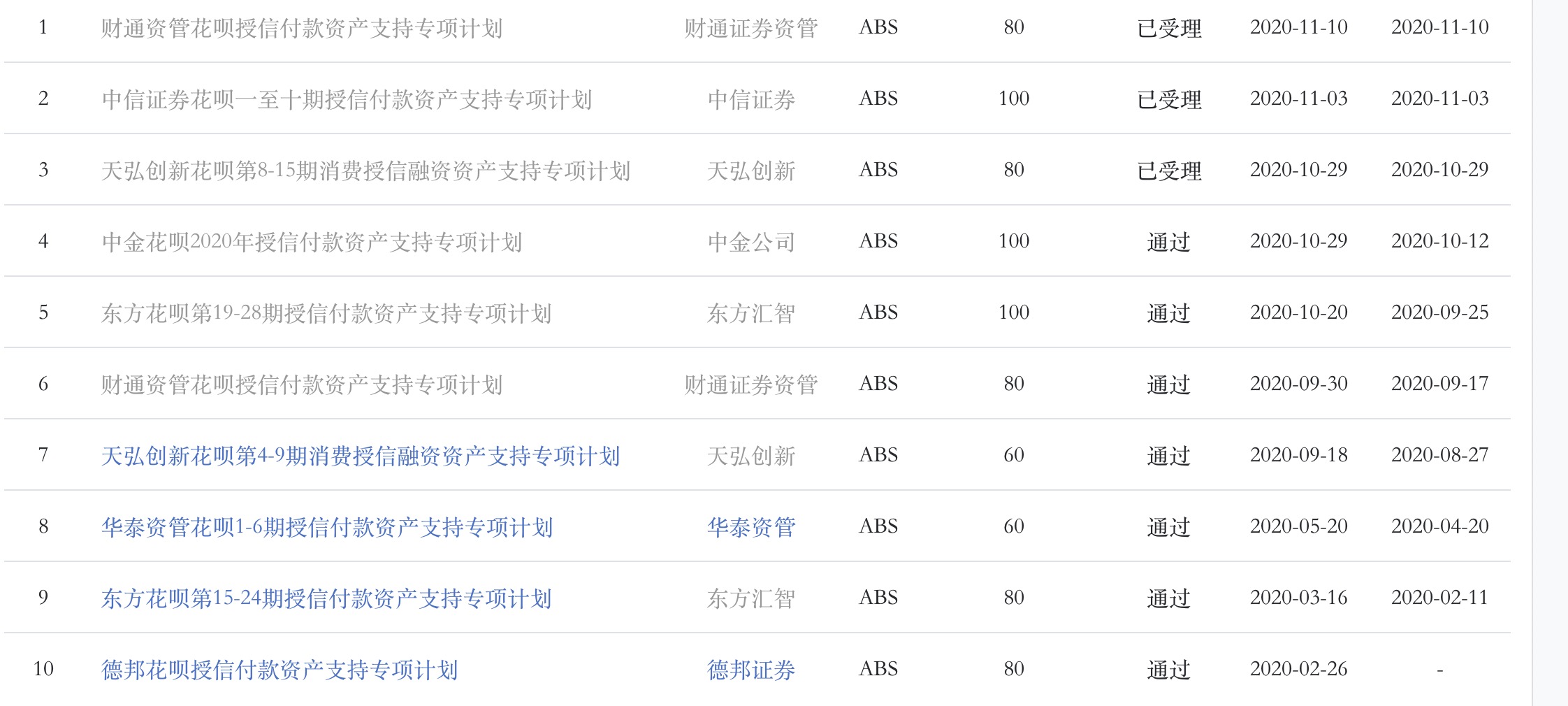Viewport: 1568px width, 706px height.
Task: Open the 德邦花呗授信付款 project link
Action: 280,670
